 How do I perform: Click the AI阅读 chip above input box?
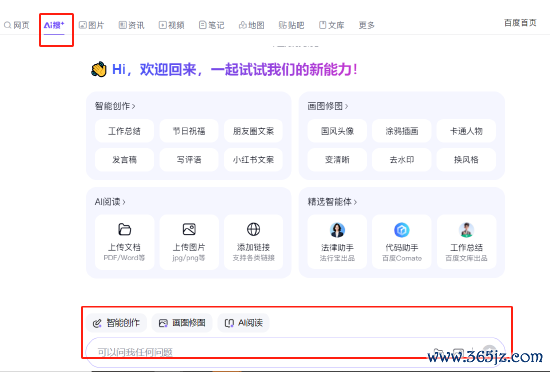tap(243, 323)
